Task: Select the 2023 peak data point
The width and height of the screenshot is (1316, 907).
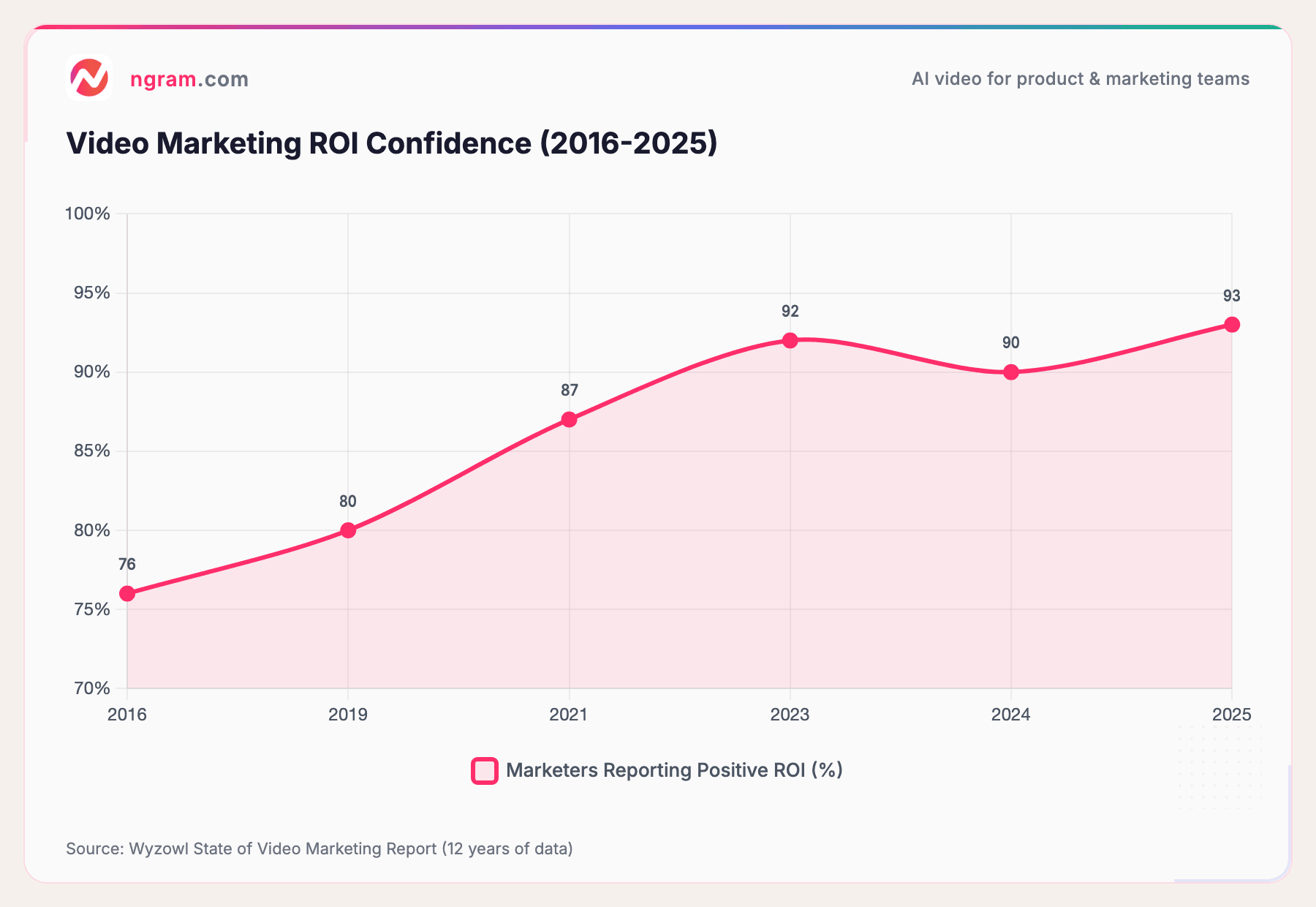Action: (790, 339)
